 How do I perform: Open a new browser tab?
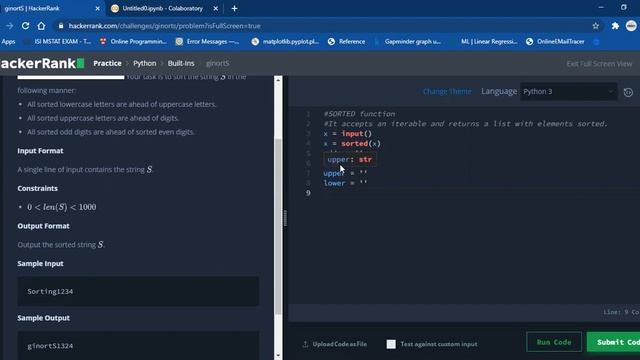pos(234,8)
